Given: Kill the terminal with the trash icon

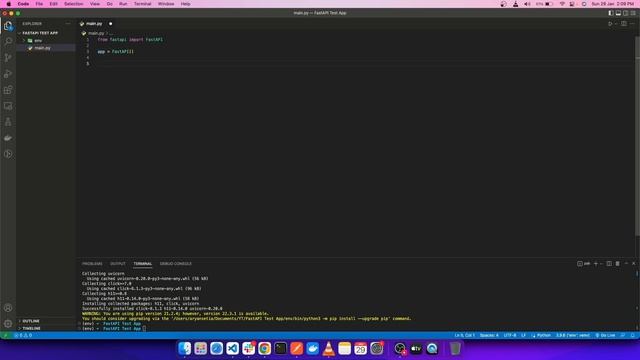Looking at the screenshot, I should click(x=618, y=264).
